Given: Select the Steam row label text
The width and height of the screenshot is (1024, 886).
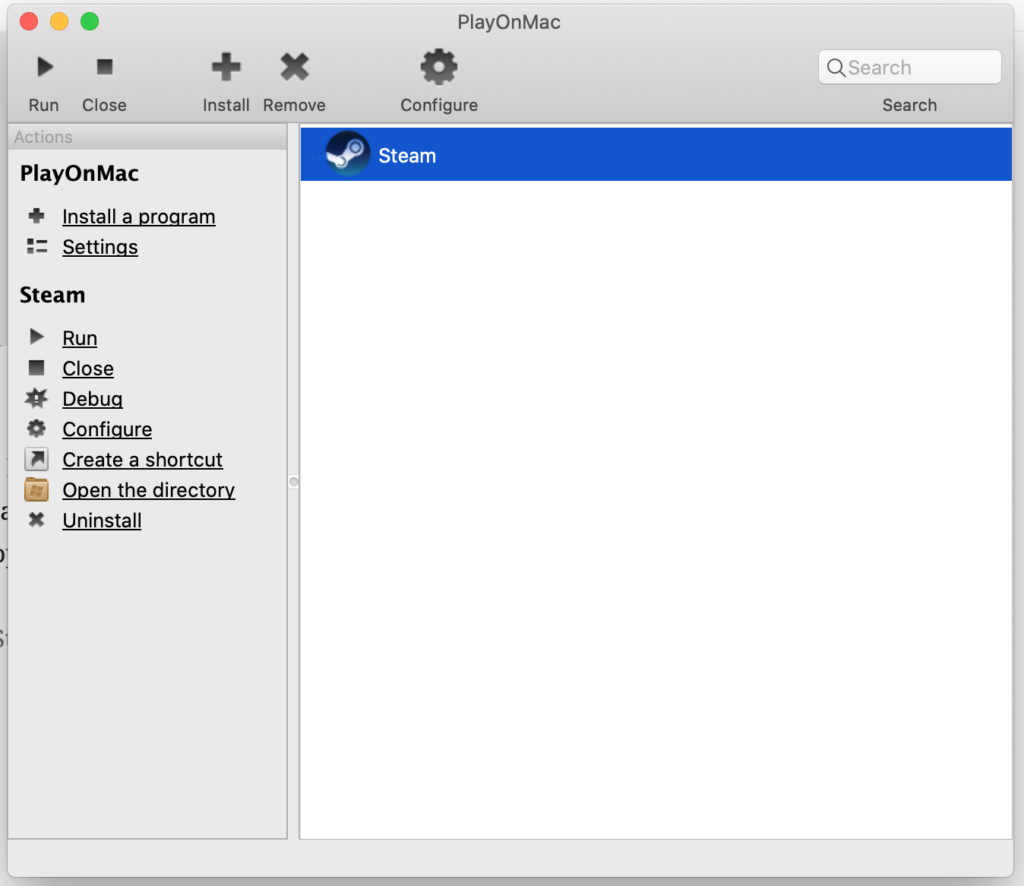Looking at the screenshot, I should (407, 155).
